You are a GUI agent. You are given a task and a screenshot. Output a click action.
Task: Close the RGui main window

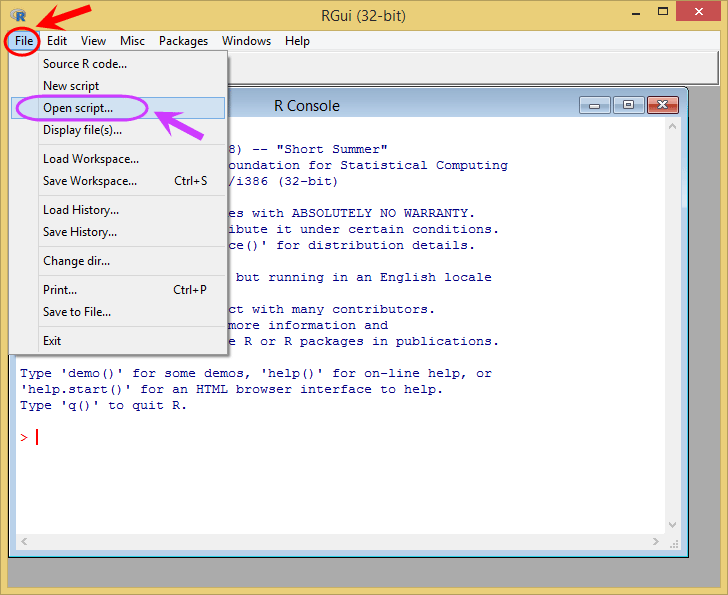pyautogui.click(x=699, y=12)
